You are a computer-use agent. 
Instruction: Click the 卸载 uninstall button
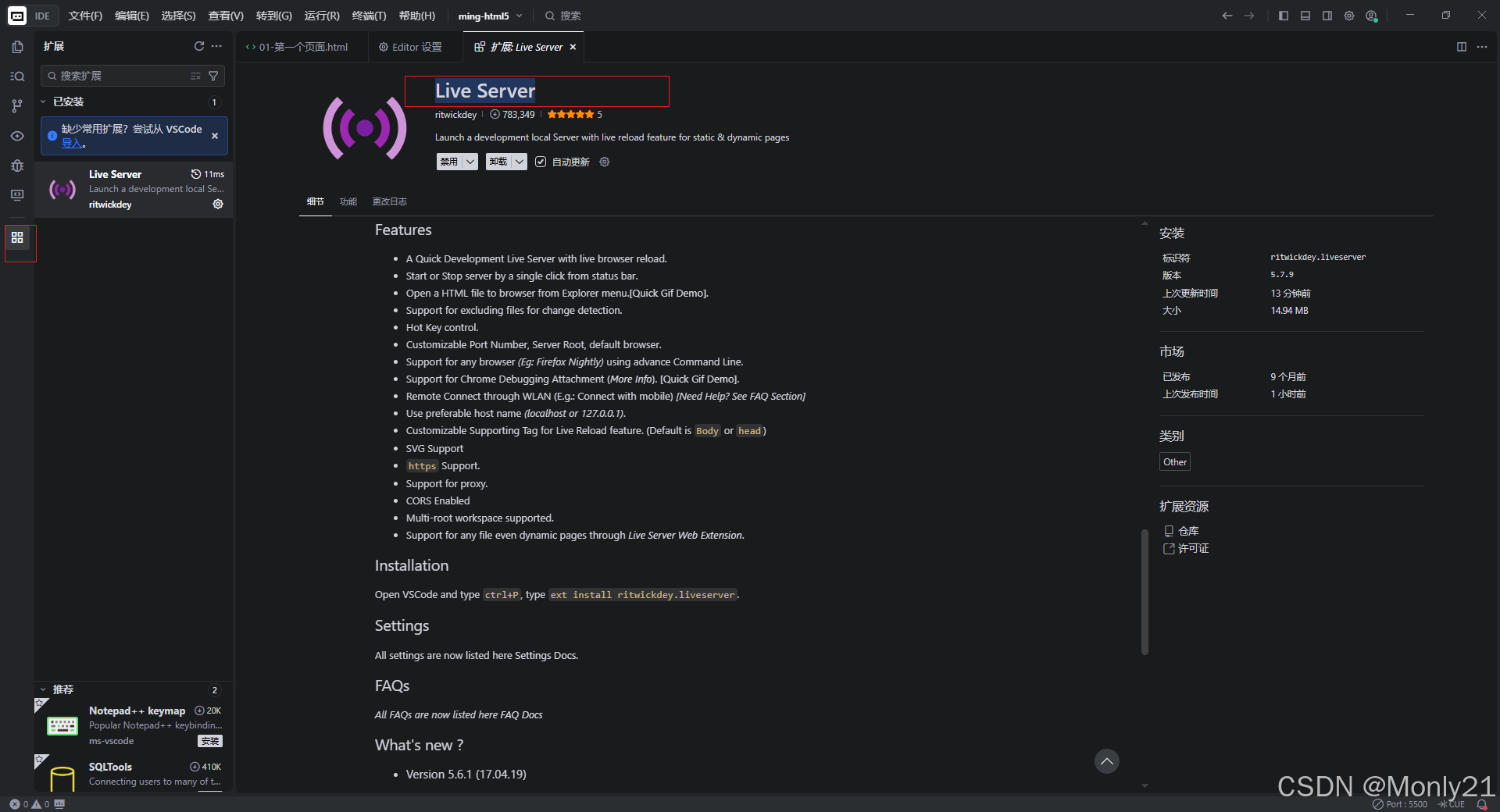pos(498,162)
